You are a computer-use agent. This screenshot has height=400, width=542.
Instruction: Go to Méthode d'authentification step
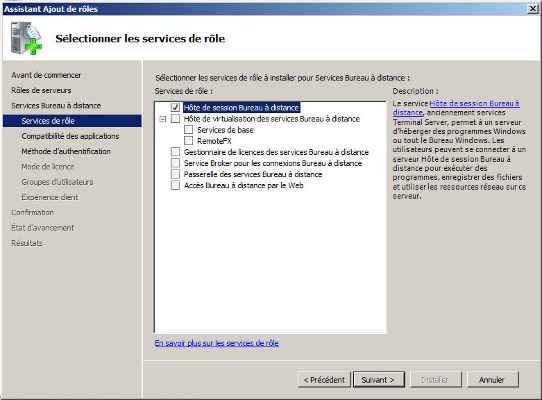click(66, 151)
